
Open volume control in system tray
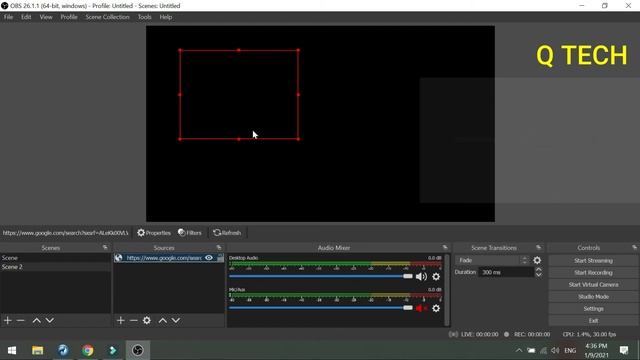pos(555,350)
